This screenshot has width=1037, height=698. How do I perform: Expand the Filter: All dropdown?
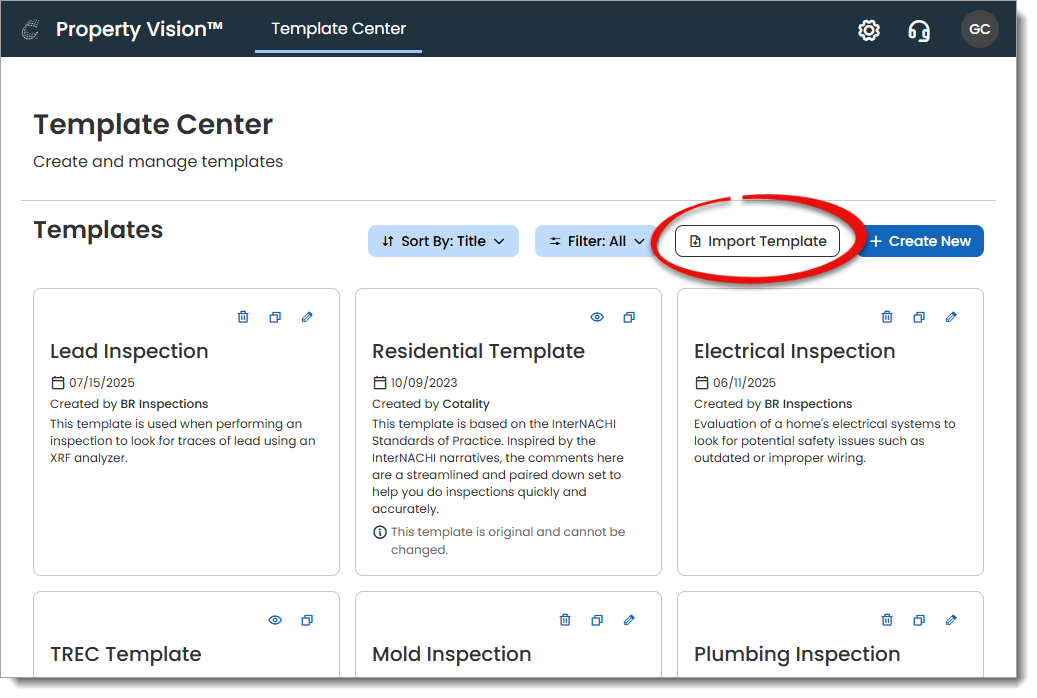point(596,241)
